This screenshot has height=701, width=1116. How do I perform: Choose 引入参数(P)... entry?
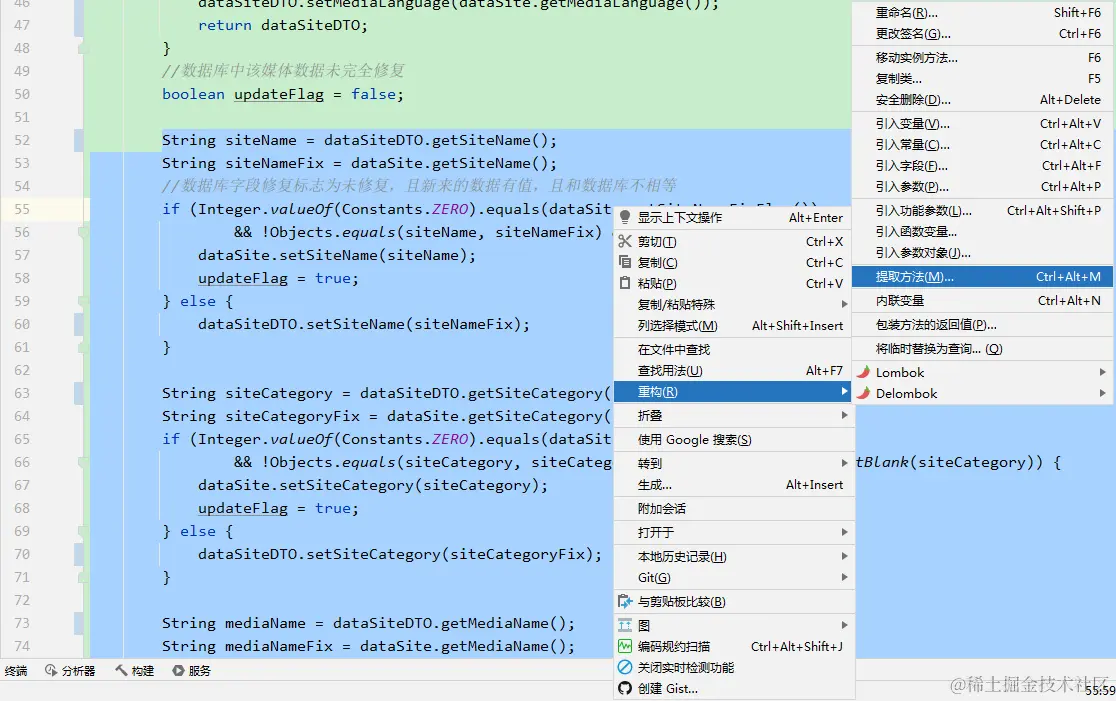984,186
